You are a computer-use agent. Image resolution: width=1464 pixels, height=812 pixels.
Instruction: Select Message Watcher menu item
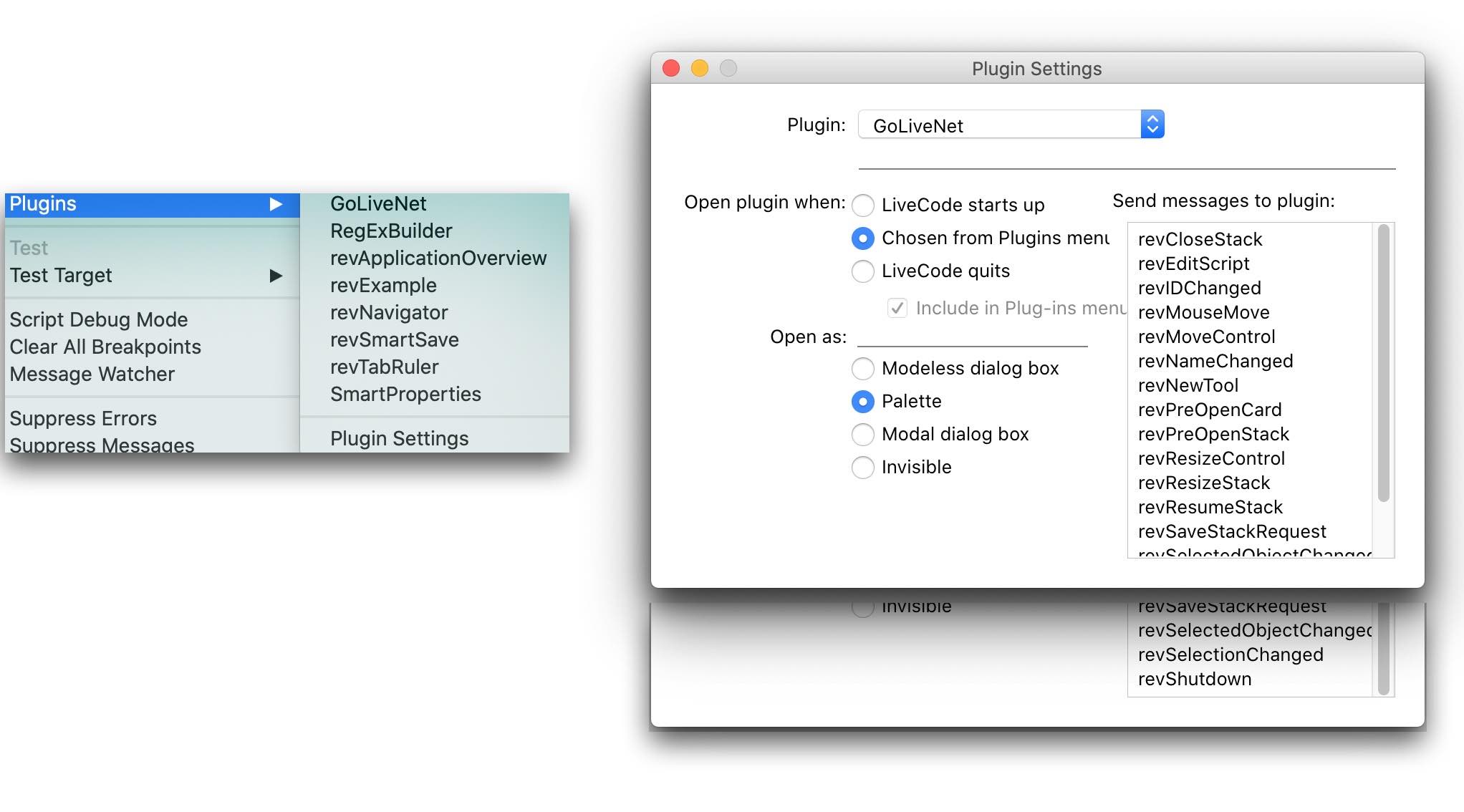(x=92, y=374)
